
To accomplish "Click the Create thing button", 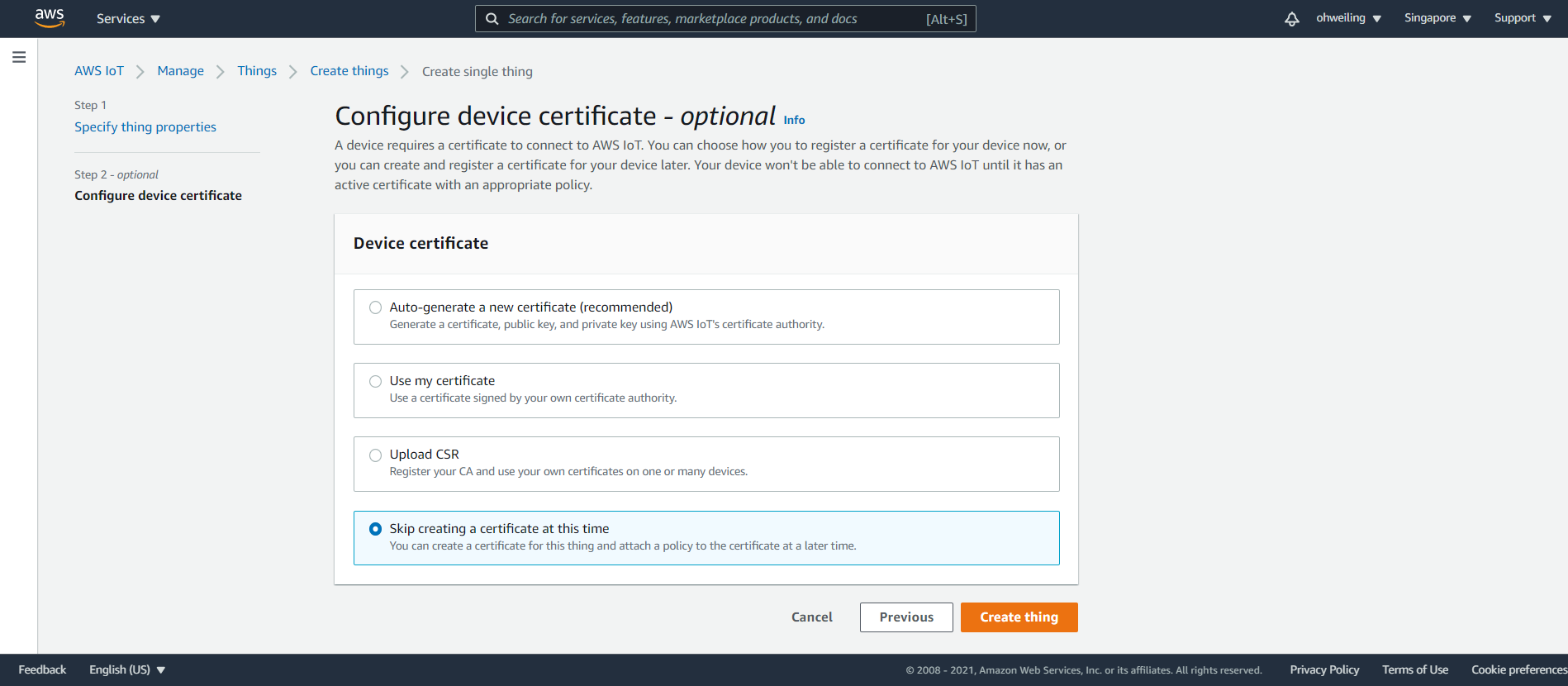I will coord(1019,617).
